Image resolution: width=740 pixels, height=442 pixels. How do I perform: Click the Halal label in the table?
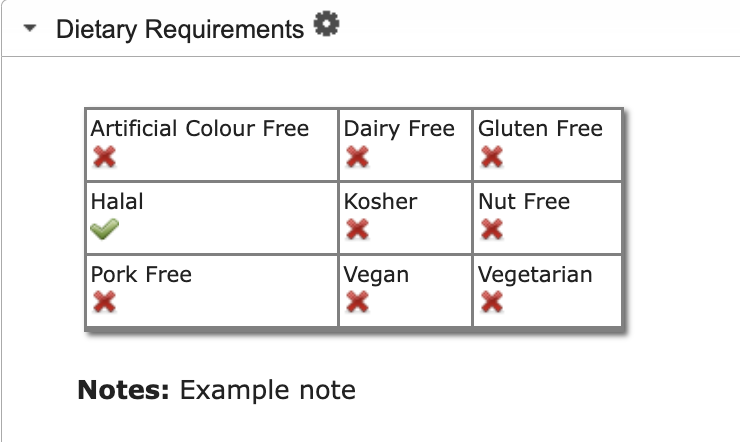tap(117, 201)
